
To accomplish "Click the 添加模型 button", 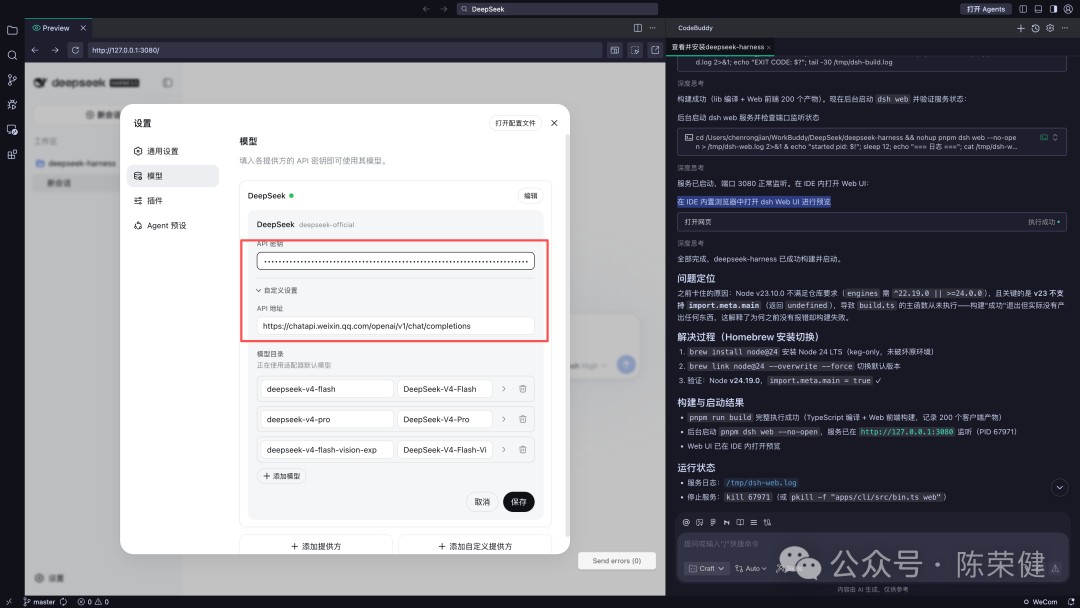I will (x=282, y=476).
